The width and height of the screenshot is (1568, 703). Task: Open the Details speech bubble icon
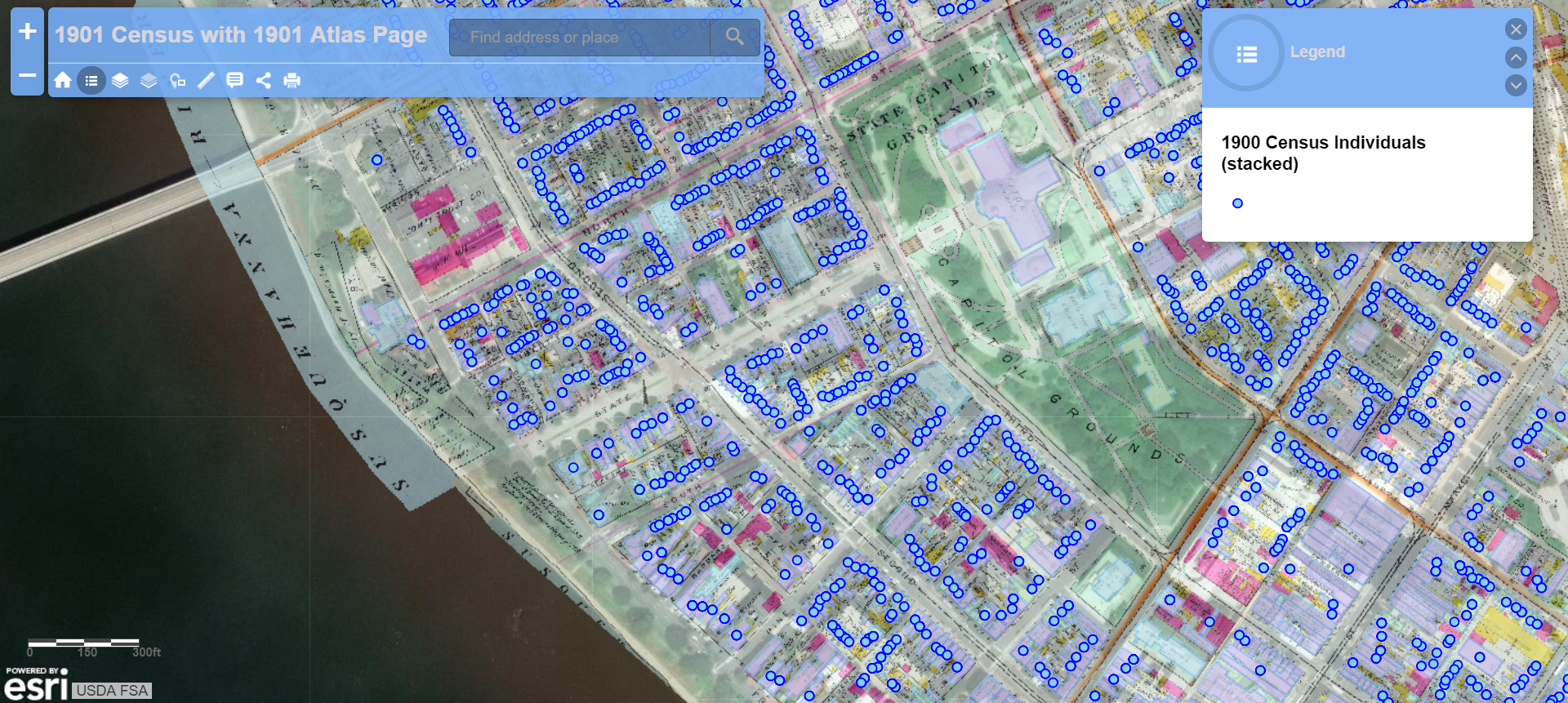pyautogui.click(x=234, y=80)
